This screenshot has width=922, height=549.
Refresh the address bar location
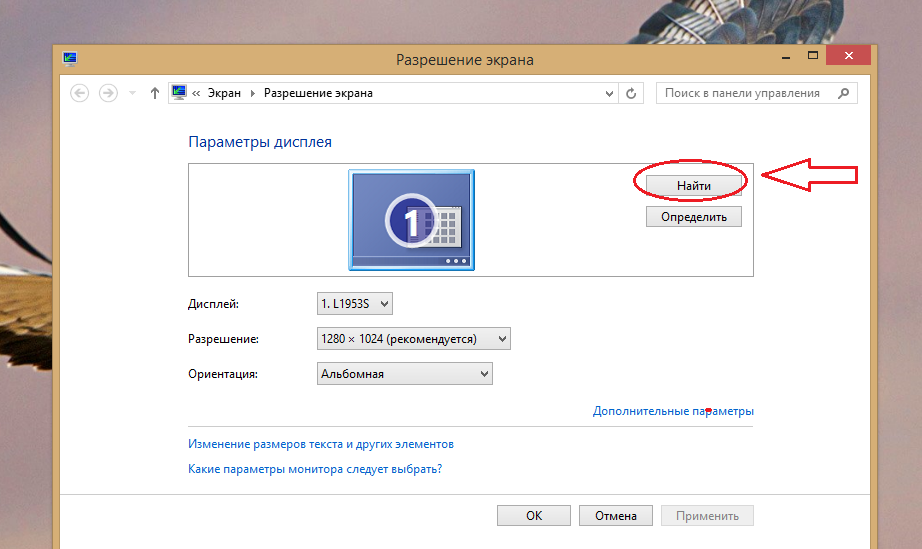[x=631, y=93]
